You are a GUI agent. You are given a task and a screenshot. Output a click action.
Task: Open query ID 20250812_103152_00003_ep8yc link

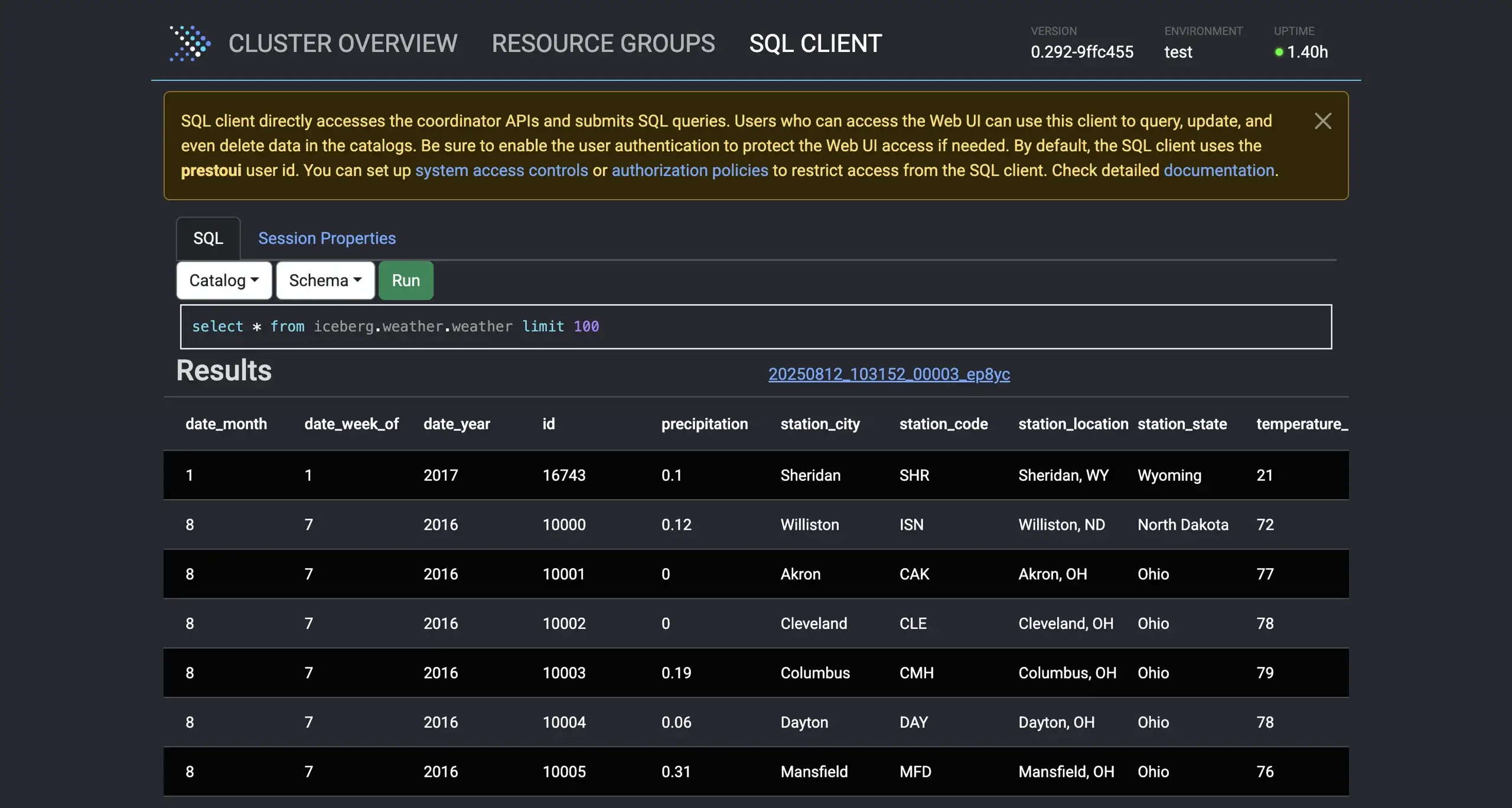(x=888, y=374)
